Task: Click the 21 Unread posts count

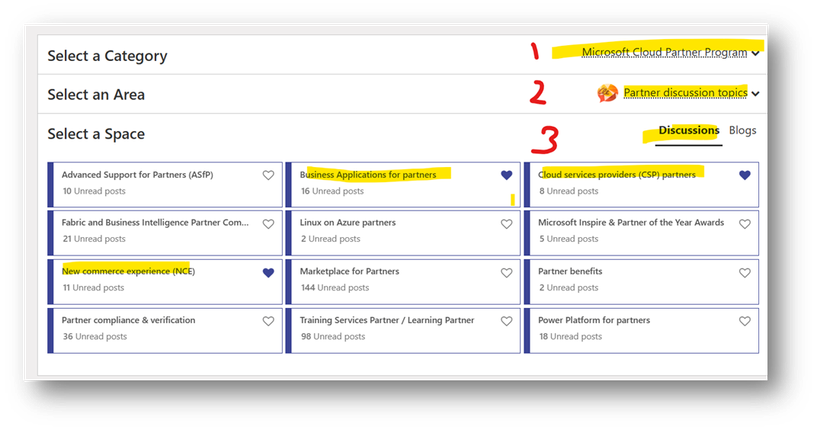Action: coord(94,239)
